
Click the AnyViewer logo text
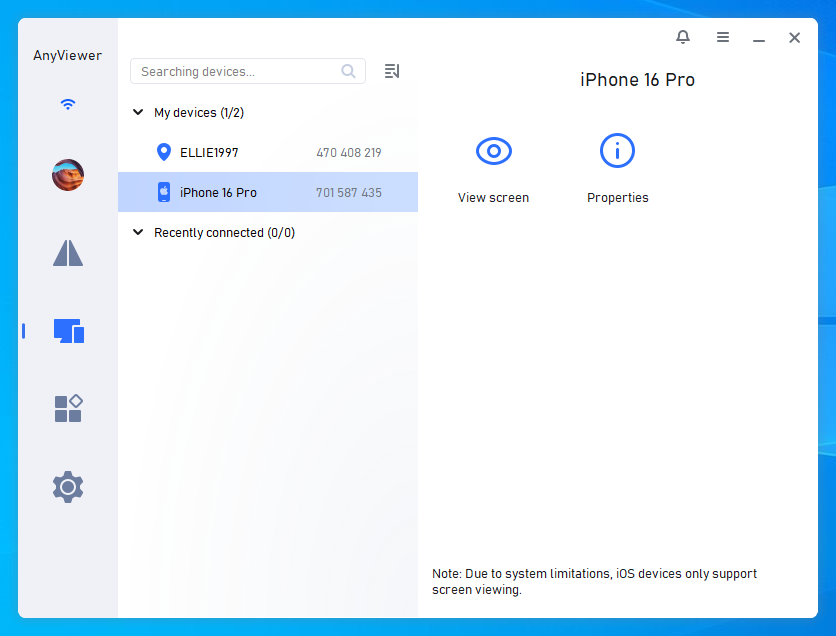coord(68,55)
